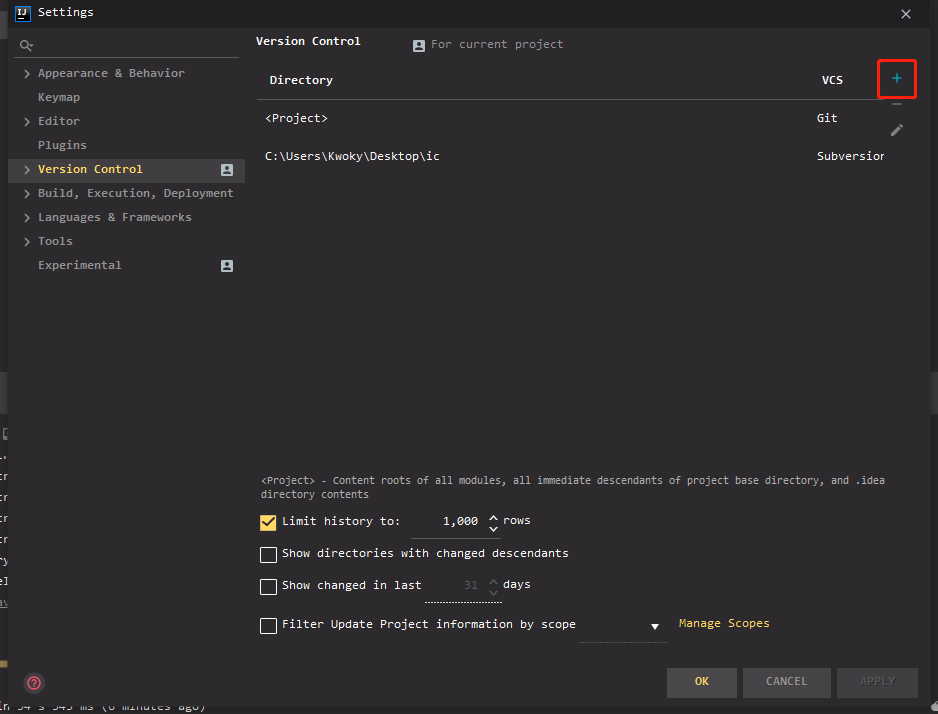
Task: Click the VCS column header
Action: [x=832, y=80]
